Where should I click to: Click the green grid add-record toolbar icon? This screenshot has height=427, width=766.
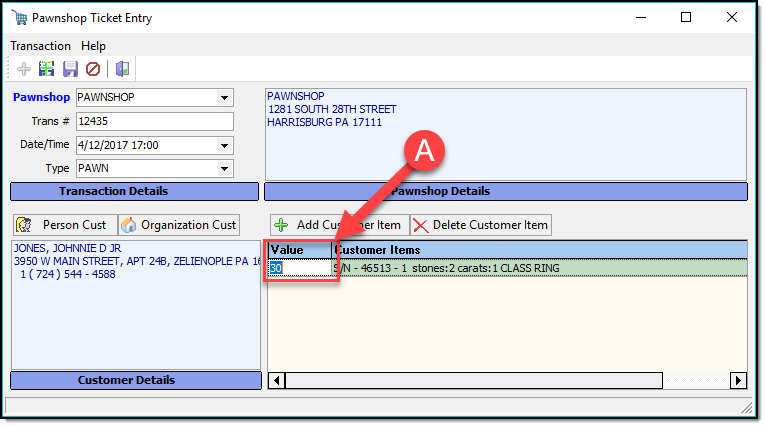46,69
